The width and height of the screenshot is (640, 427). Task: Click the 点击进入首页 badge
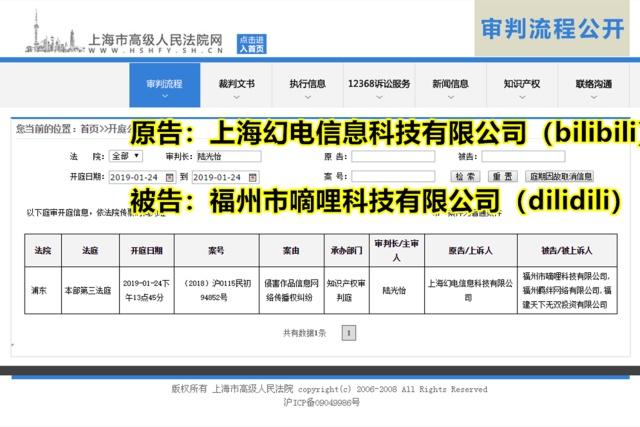tap(251, 44)
